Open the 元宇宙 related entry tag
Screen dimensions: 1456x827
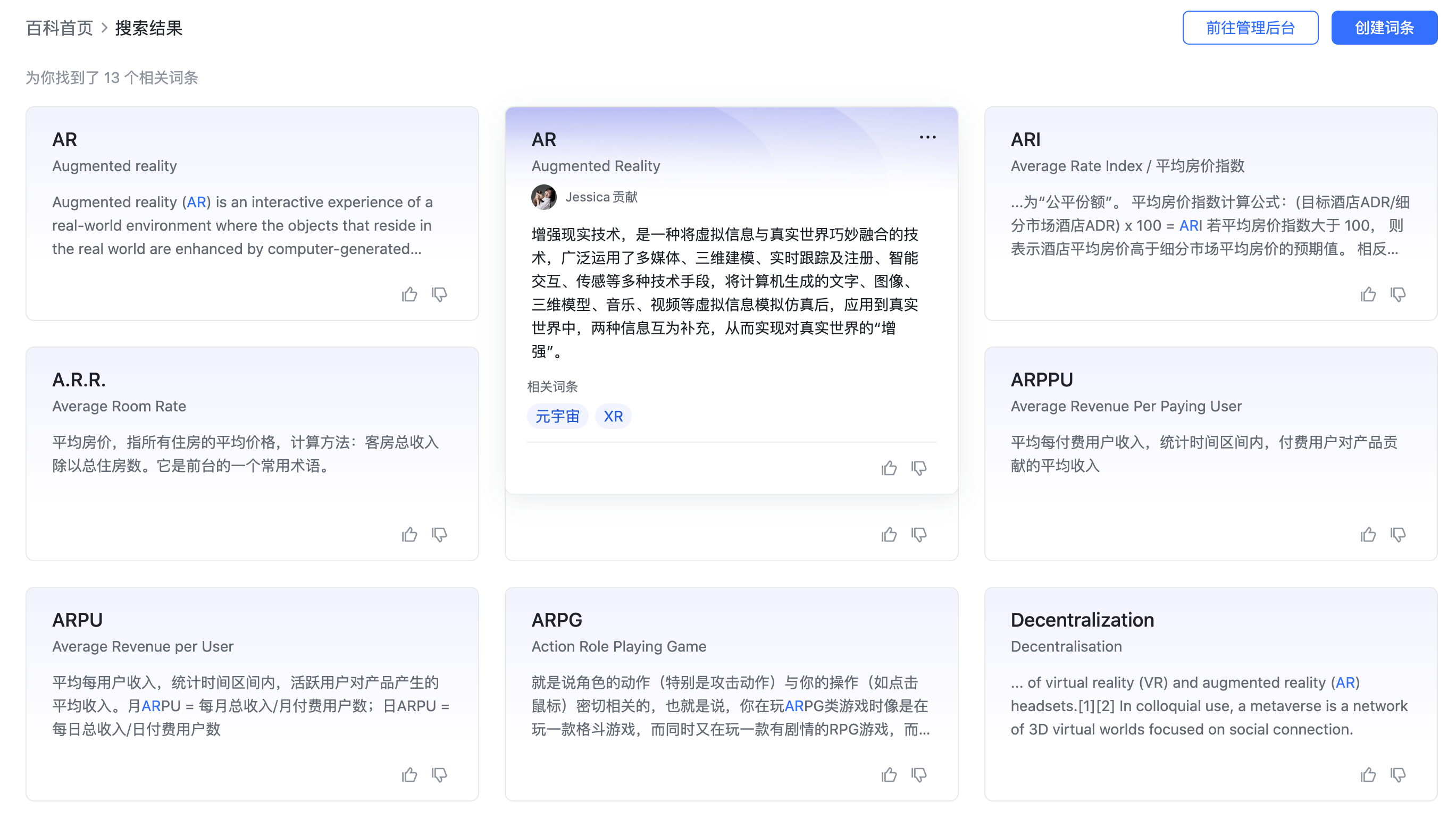pyautogui.click(x=557, y=416)
